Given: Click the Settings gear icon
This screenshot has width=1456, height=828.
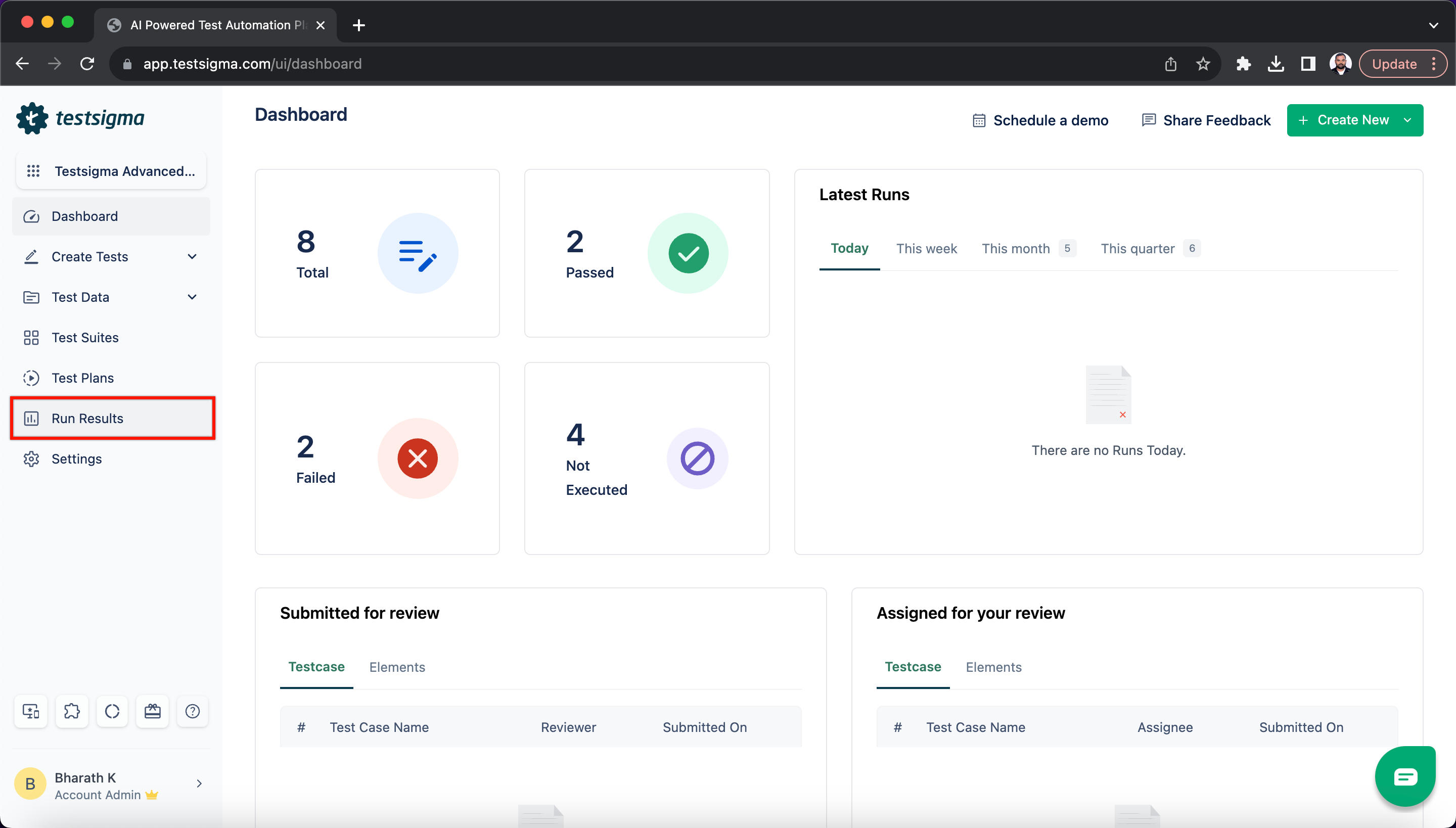Looking at the screenshot, I should pyautogui.click(x=31, y=458).
